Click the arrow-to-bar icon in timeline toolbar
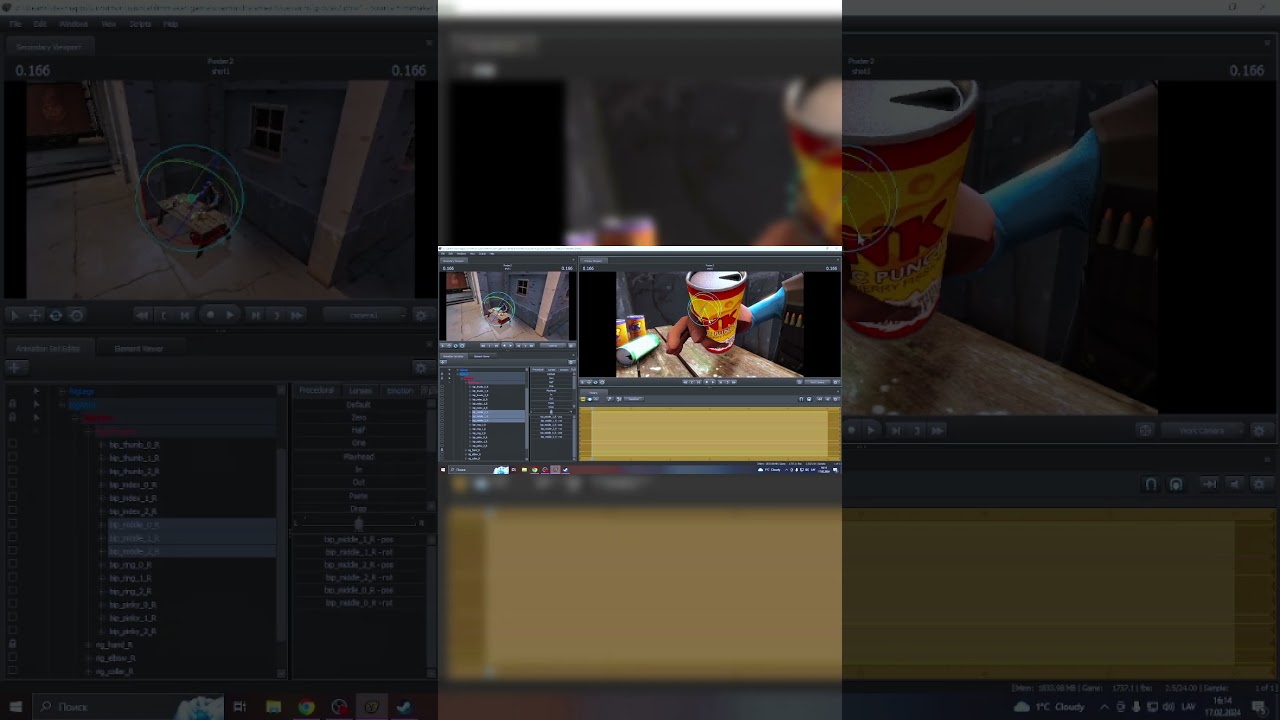The width and height of the screenshot is (1280, 720). (x=1209, y=484)
